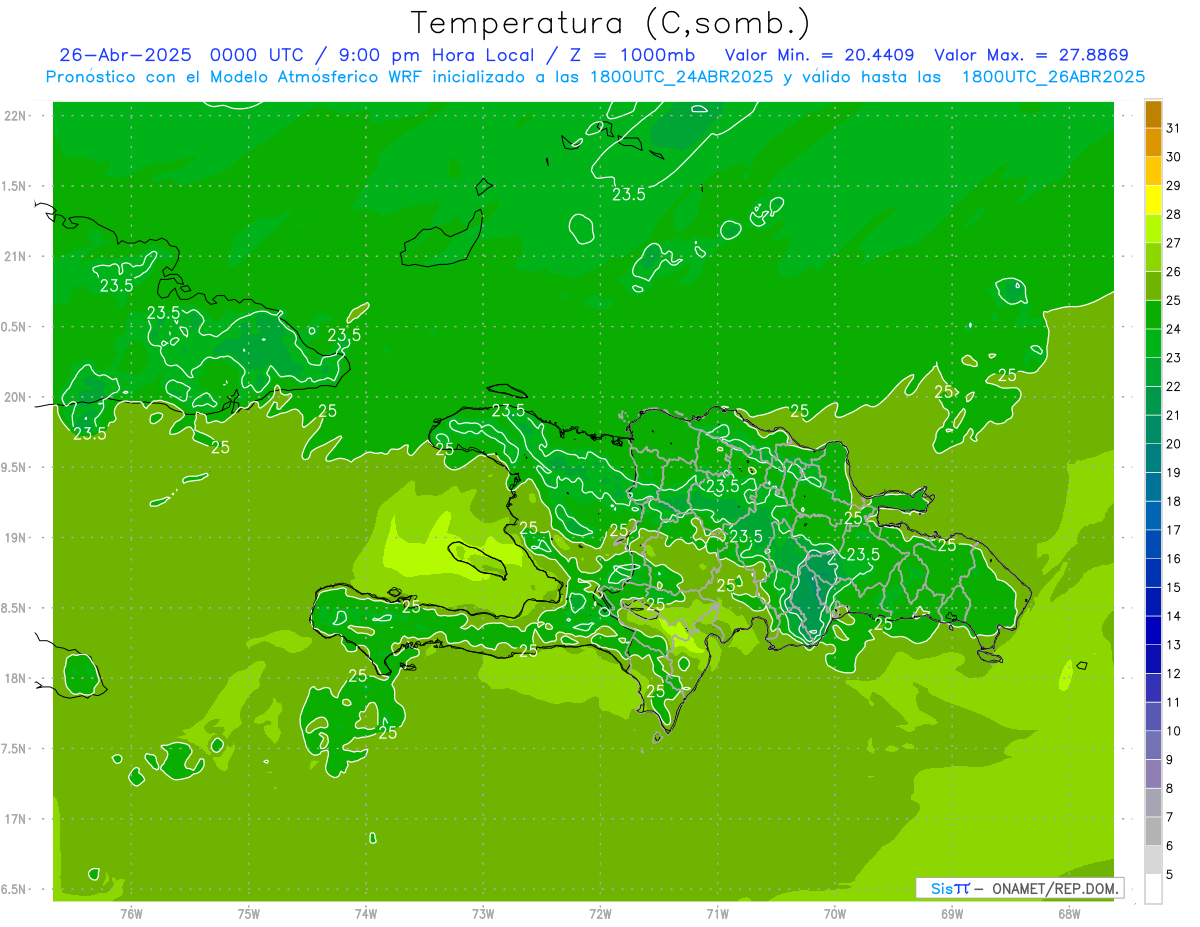Pick the teal legend swatch between 19 and 20
The height and width of the screenshot is (927, 1200).
point(1153,459)
